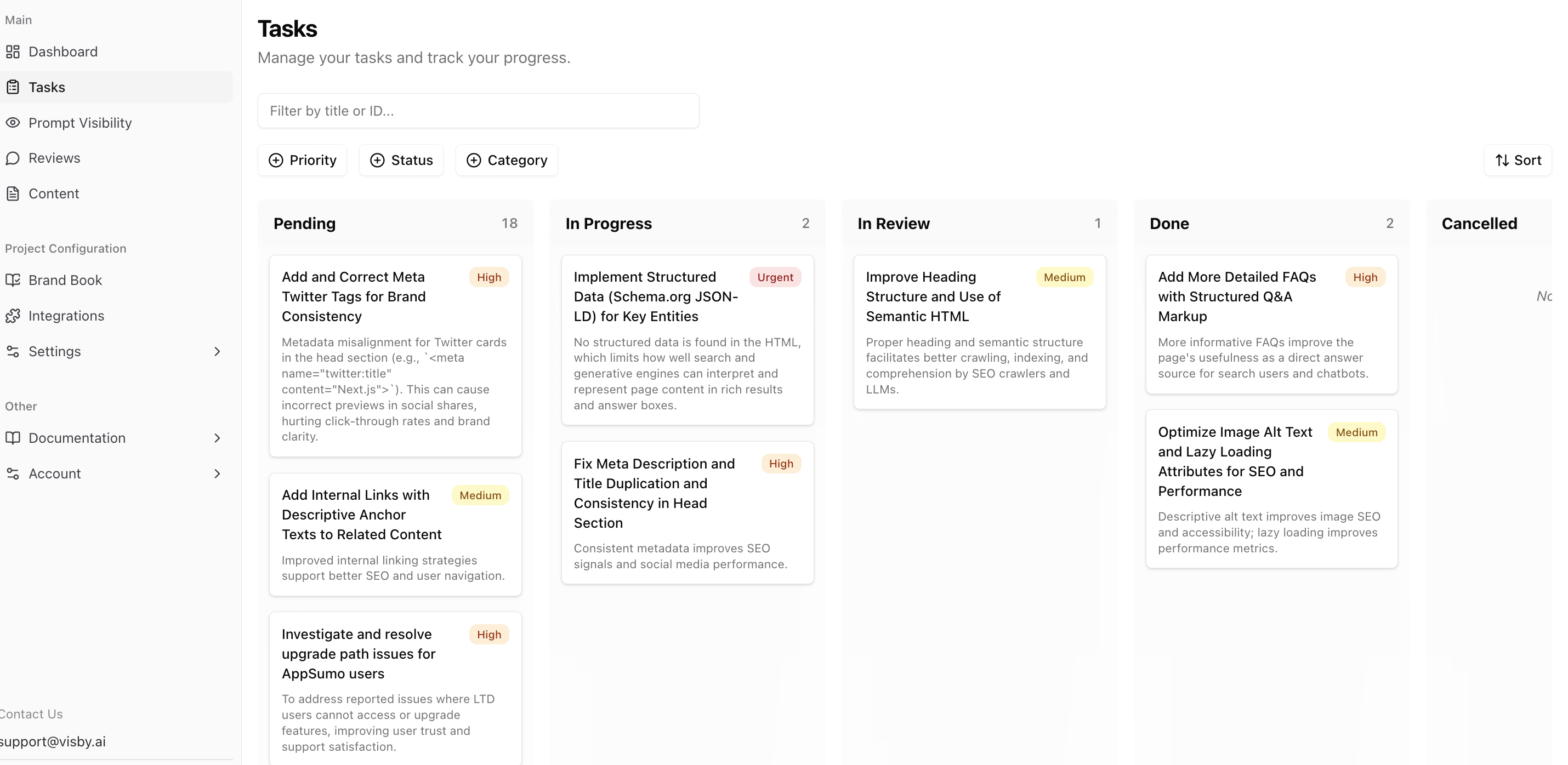Expand the Settings submenu chevron
The image size is (1568, 765).
point(217,352)
